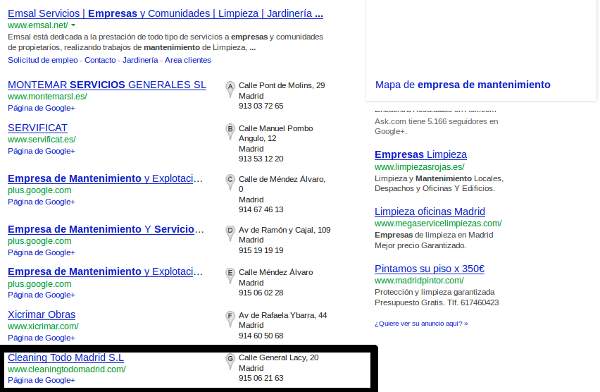Open the Area clientes sitelink
The height and width of the screenshot is (392, 600).
[188, 60]
